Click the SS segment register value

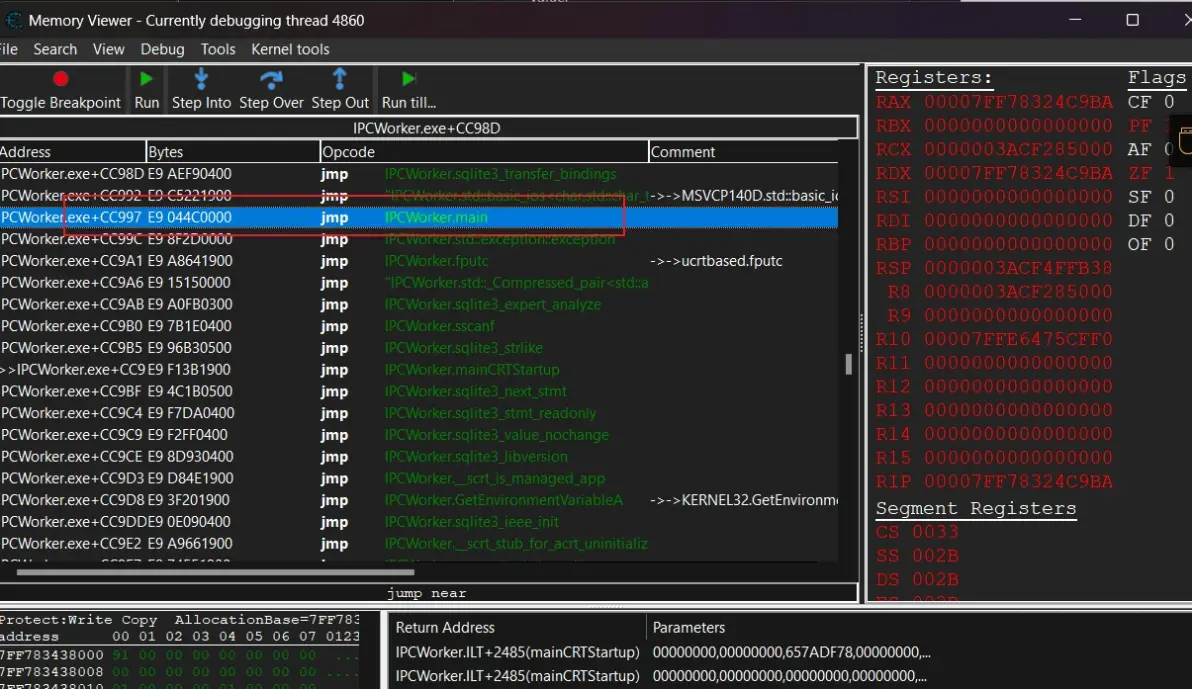(936, 555)
